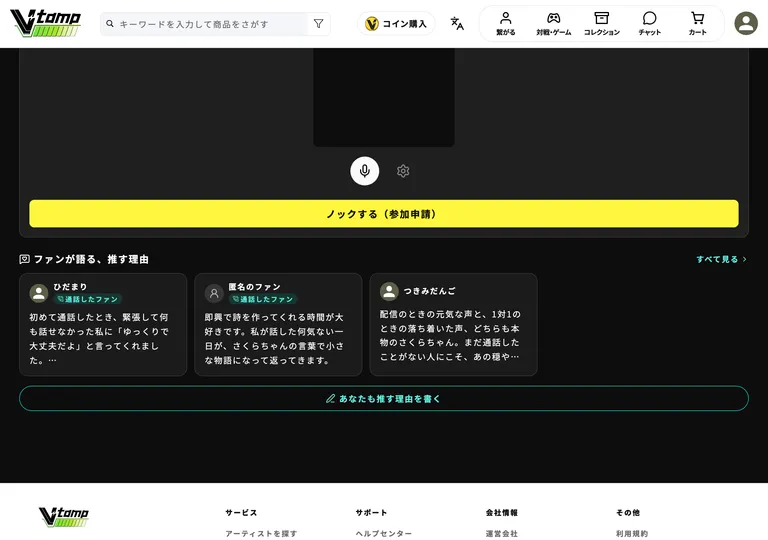
Task: Click つきみだんご's avatar icon
Action: [389, 291]
